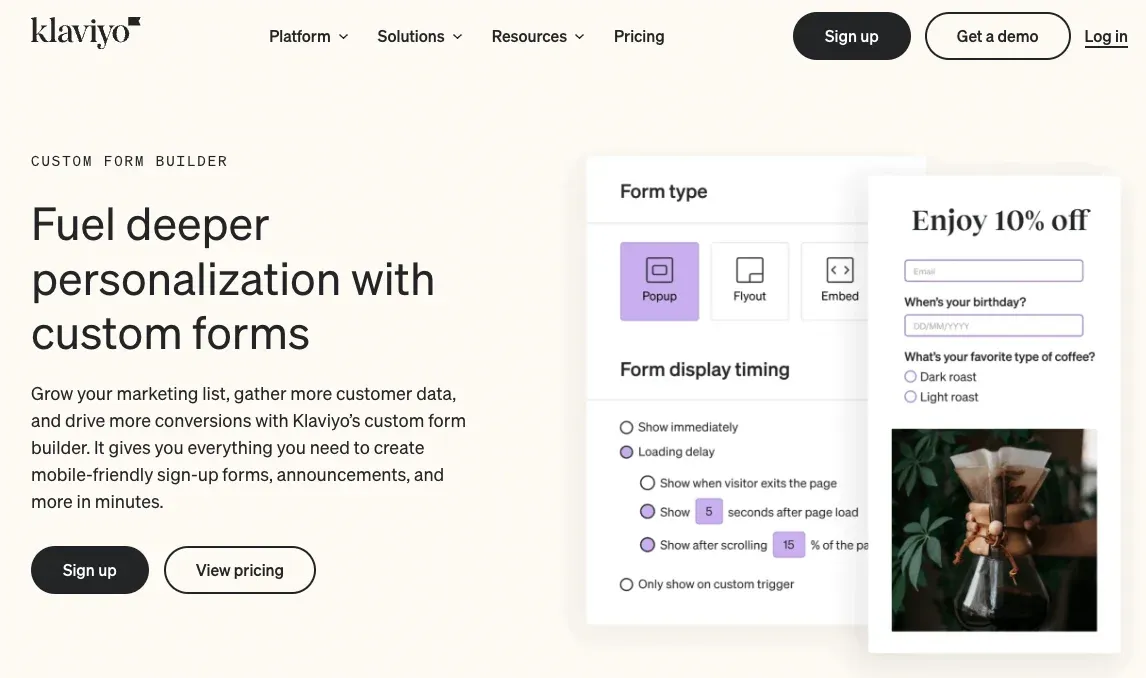This screenshot has height=678, width=1146.
Task: Open the Platform menu
Action: point(308,37)
